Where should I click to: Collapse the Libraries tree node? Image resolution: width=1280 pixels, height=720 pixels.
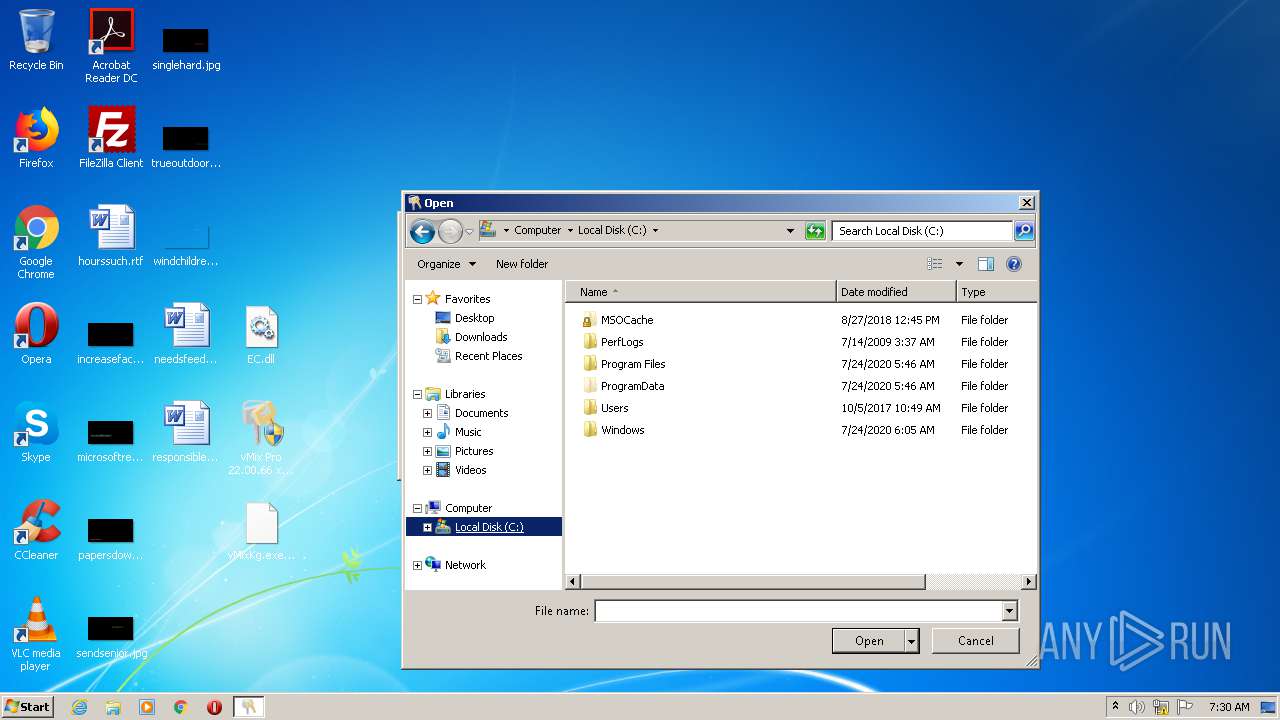(x=417, y=394)
